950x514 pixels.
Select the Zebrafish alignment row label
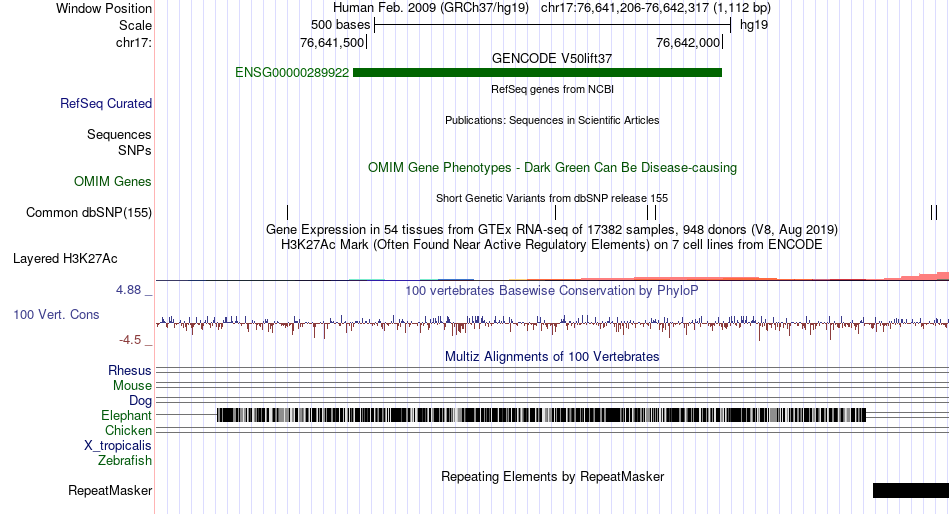point(125,461)
